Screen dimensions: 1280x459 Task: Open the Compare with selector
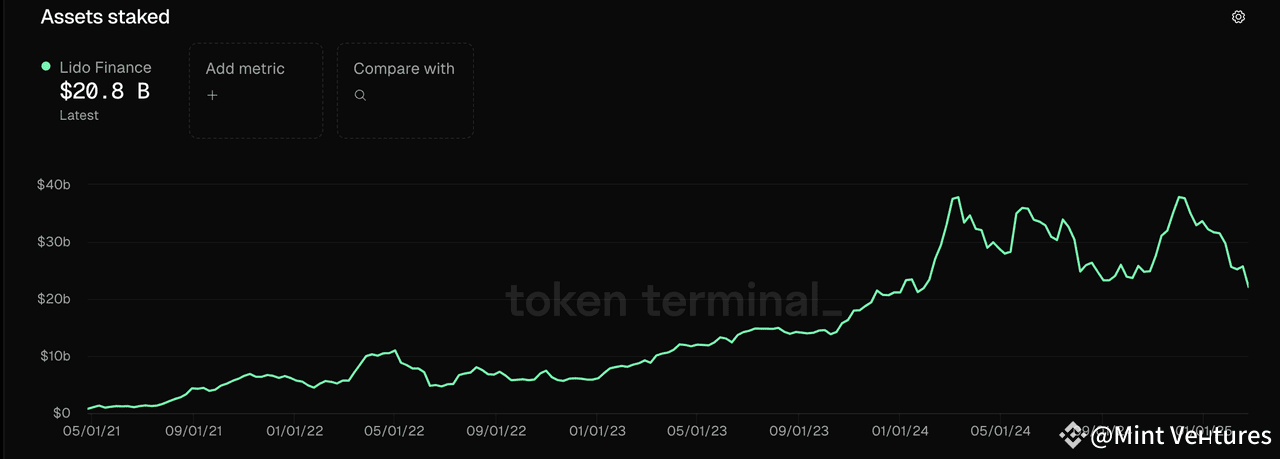pyautogui.click(x=404, y=90)
